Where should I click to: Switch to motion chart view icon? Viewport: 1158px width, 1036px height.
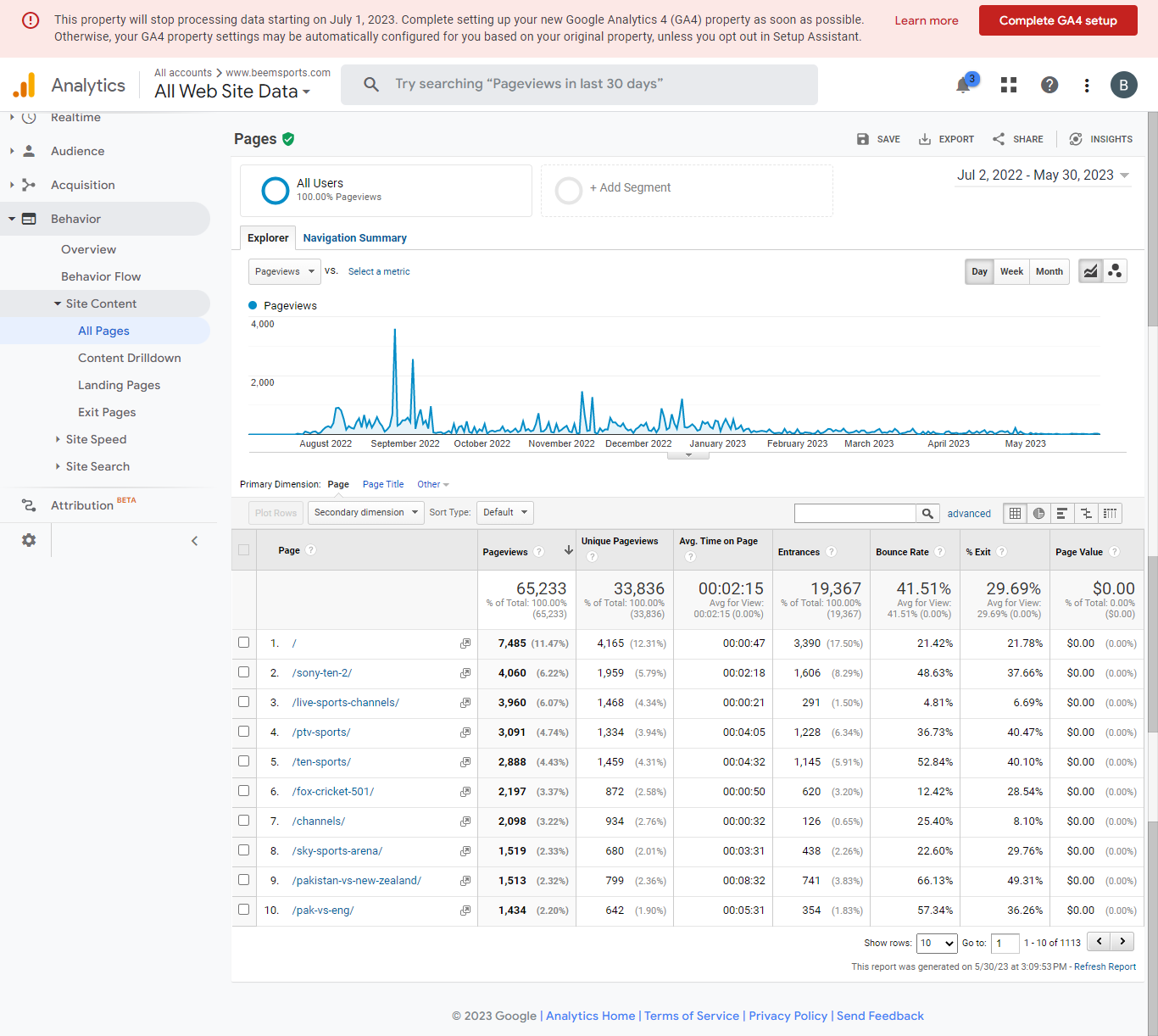[1115, 271]
